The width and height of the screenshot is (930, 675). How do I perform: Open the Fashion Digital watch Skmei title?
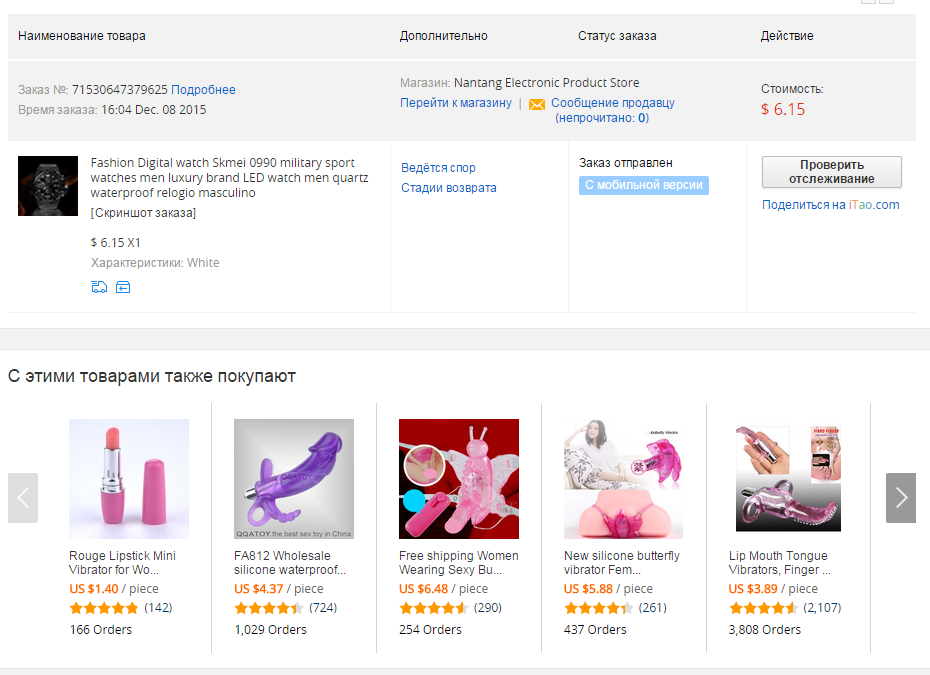(230, 177)
